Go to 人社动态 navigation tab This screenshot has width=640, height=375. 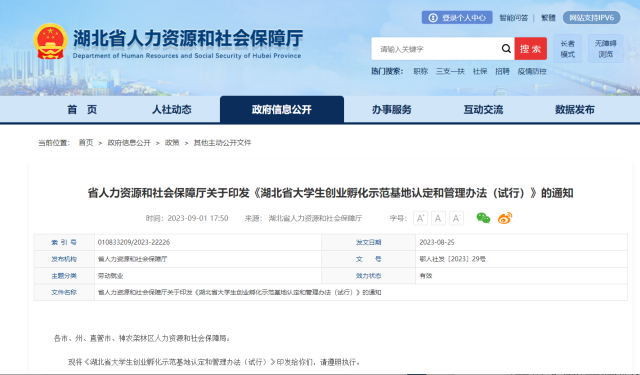[x=171, y=109]
